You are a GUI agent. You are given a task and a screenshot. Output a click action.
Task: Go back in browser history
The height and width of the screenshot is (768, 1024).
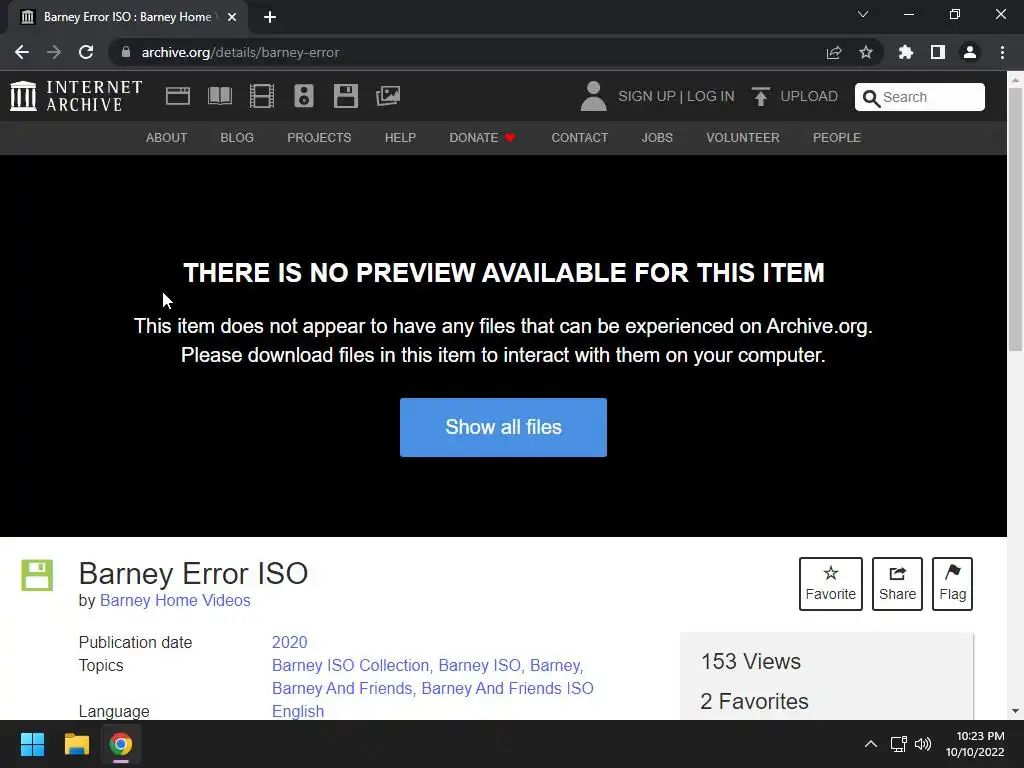click(x=22, y=52)
